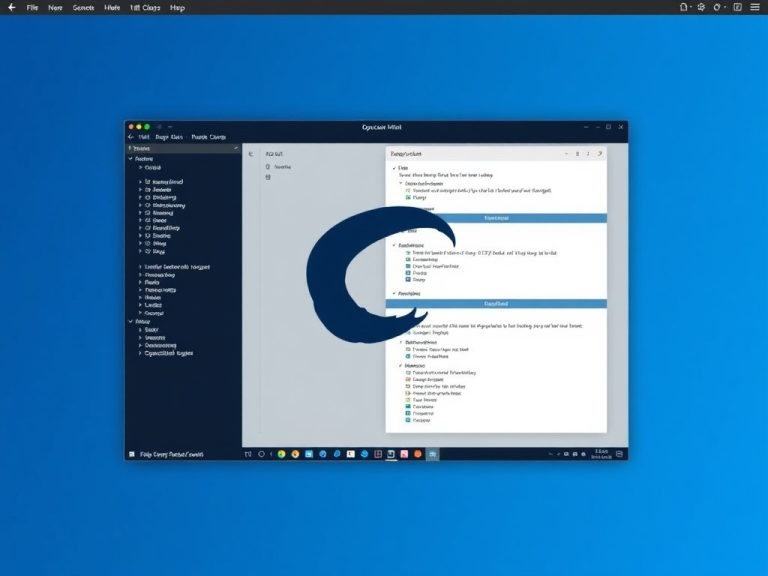The width and height of the screenshot is (768, 576).
Task: Click the white back arrow before File
Action: [x=12, y=7]
